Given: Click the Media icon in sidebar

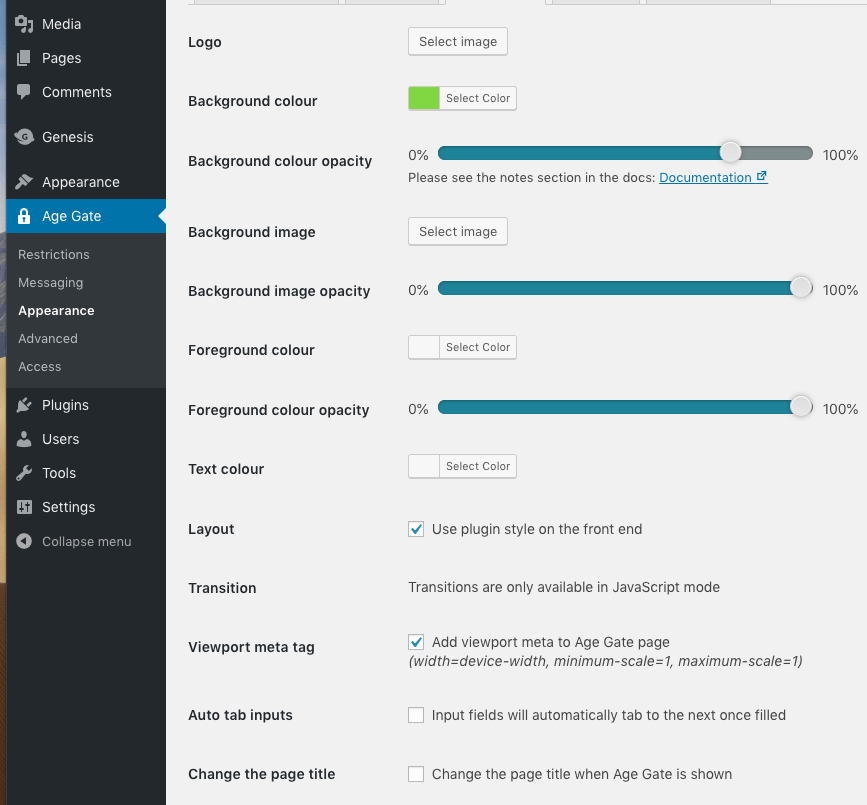Looking at the screenshot, I should [x=25, y=24].
